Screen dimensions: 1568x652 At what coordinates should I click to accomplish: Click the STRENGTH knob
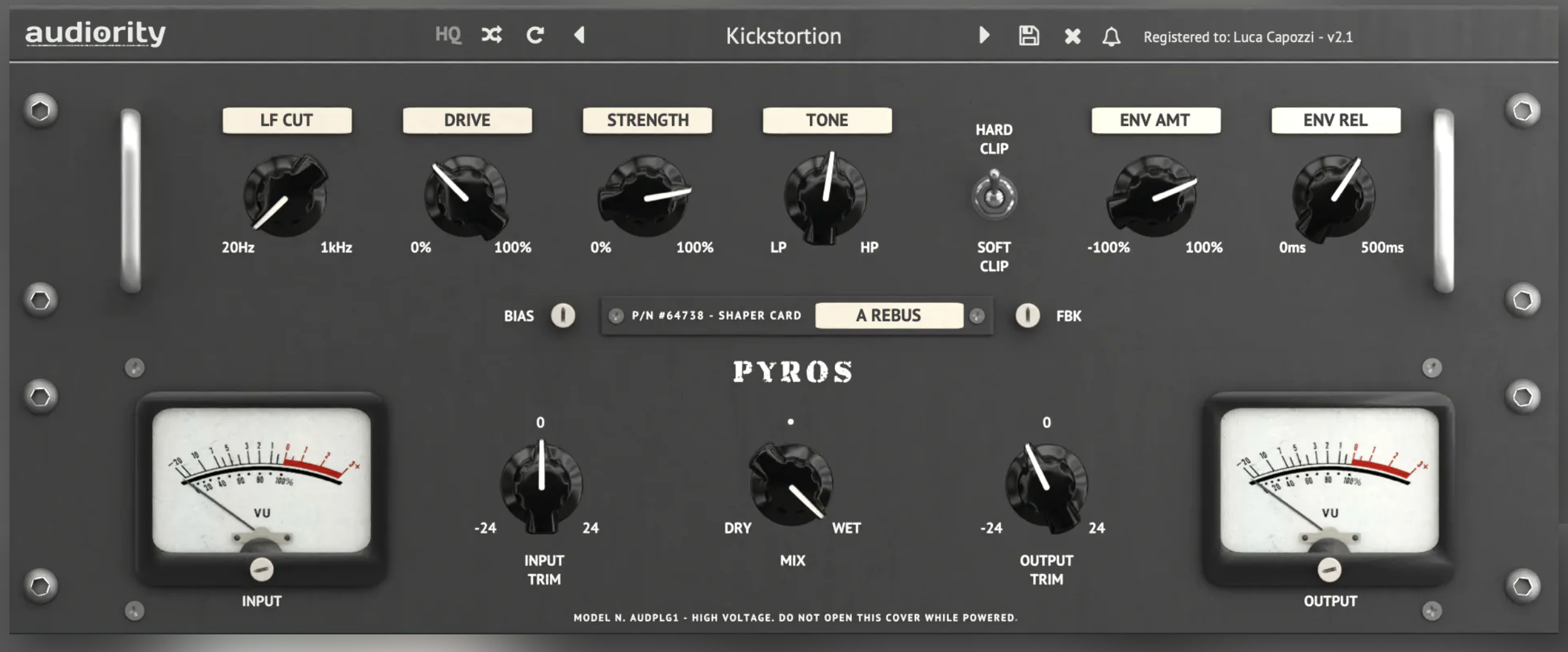tap(645, 196)
